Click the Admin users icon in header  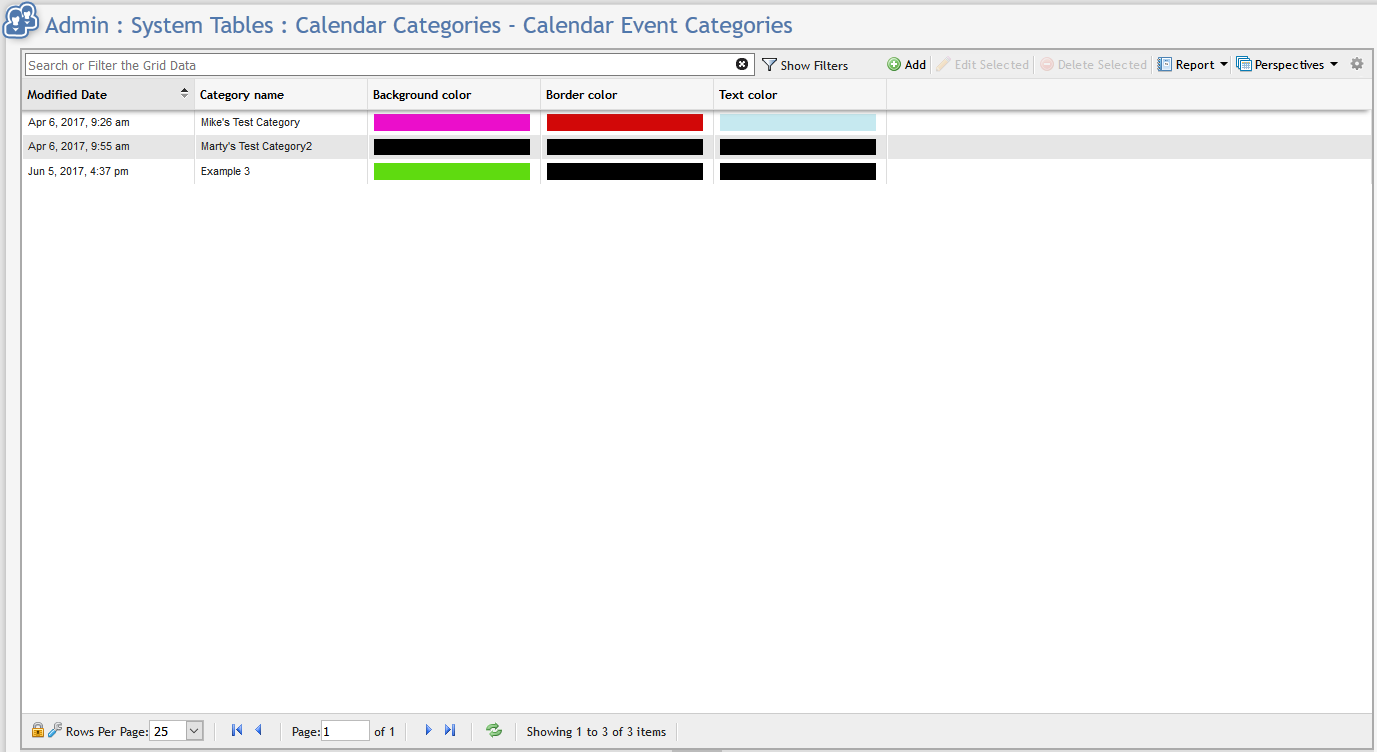21,24
